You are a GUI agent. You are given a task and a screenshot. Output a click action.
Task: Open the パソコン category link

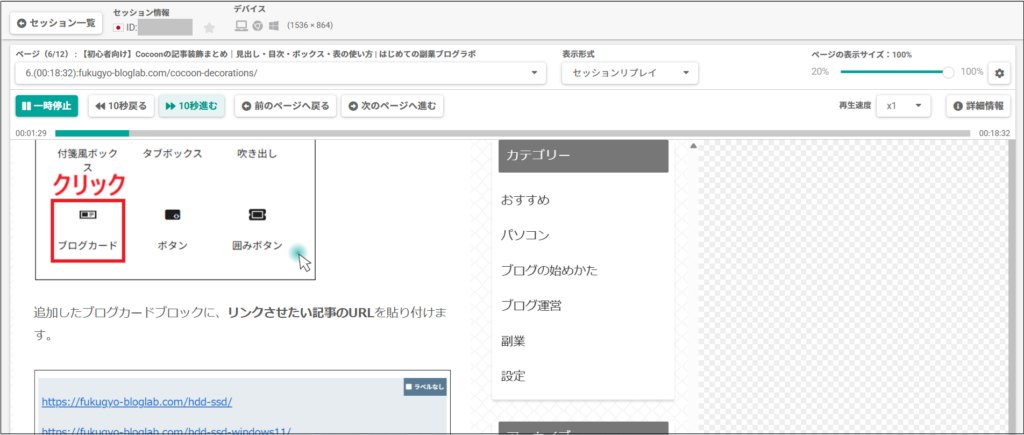[x=525, y=235]
